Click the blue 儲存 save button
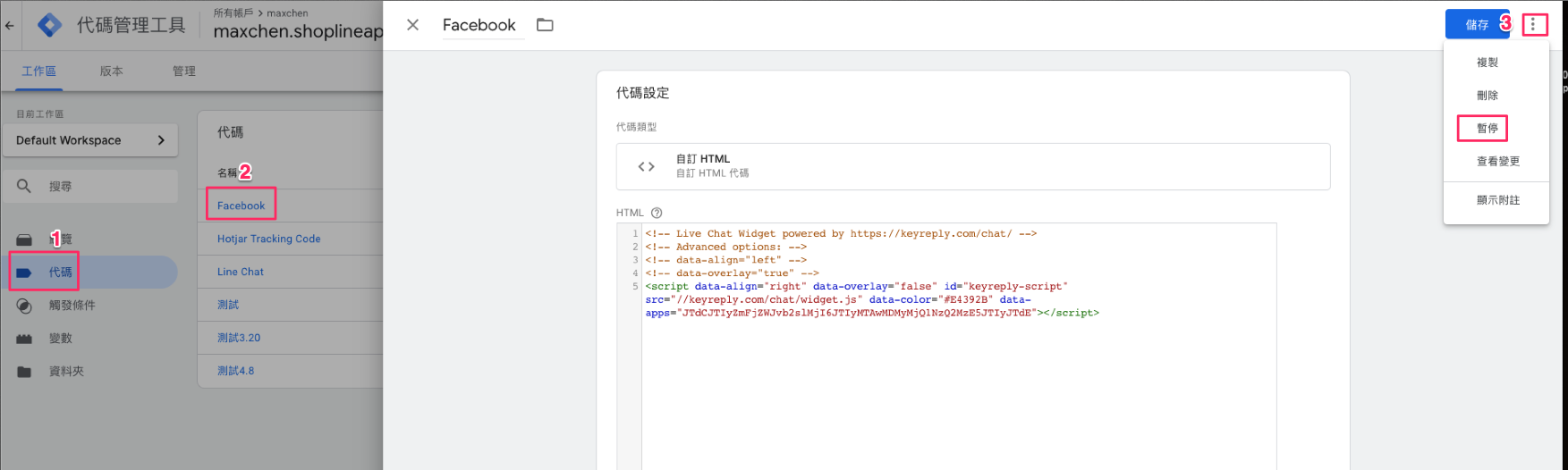Screen dimensions: 1568x470 1477,24
